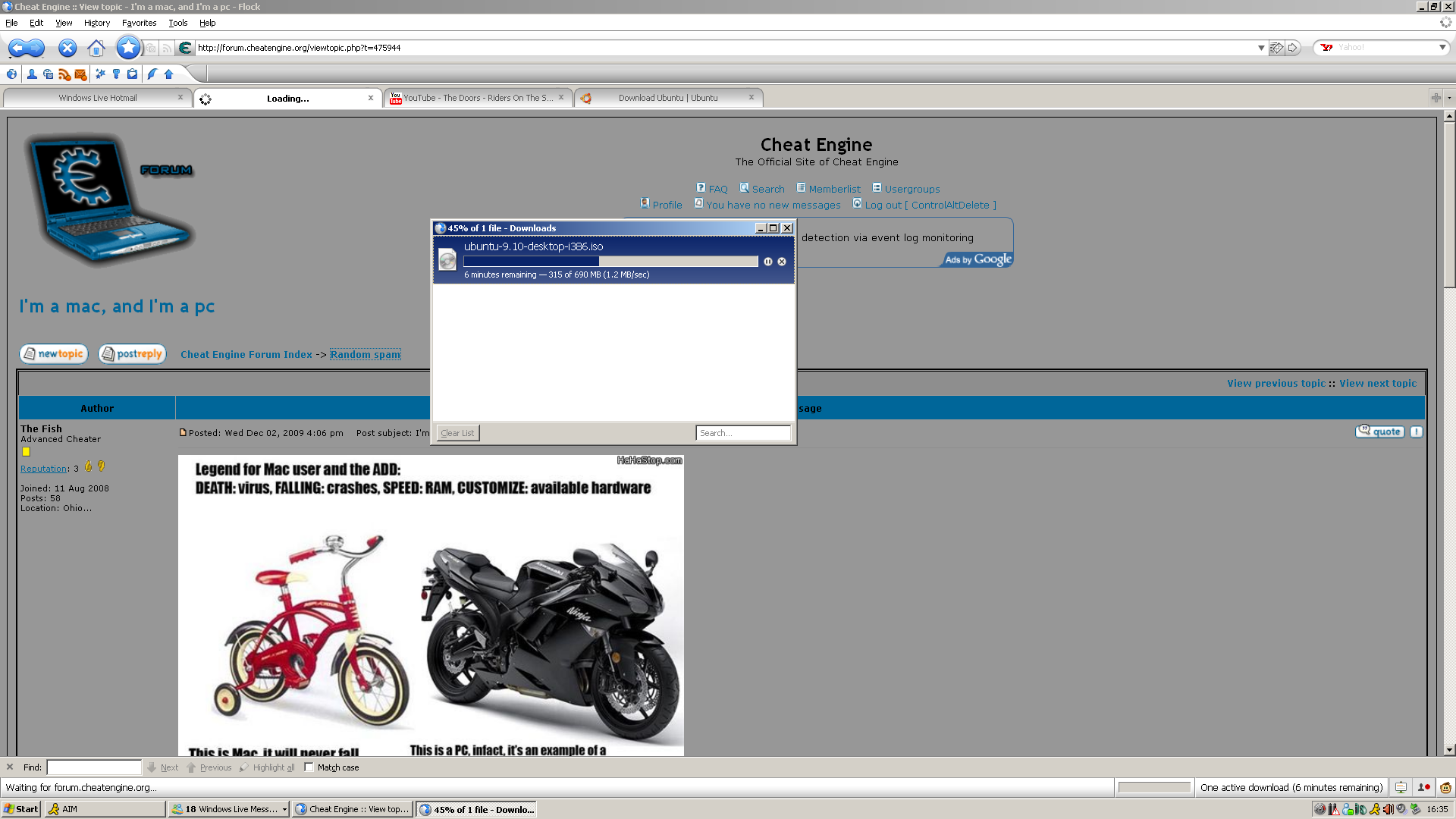Open the FAQ link
Image resolution: width=1456 pixels, height=819 pixels.
click(x=718, y=189)
